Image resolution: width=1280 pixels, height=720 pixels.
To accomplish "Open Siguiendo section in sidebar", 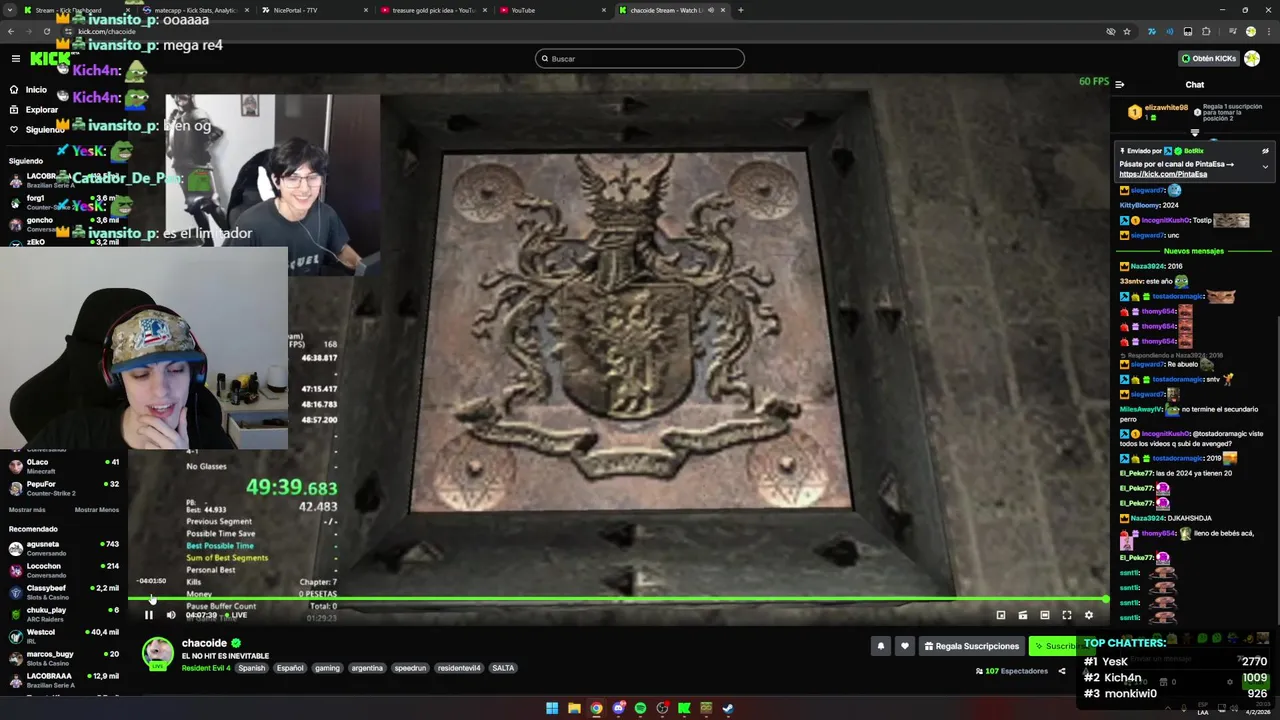I will pyautogui.click(x=37, y=130).
